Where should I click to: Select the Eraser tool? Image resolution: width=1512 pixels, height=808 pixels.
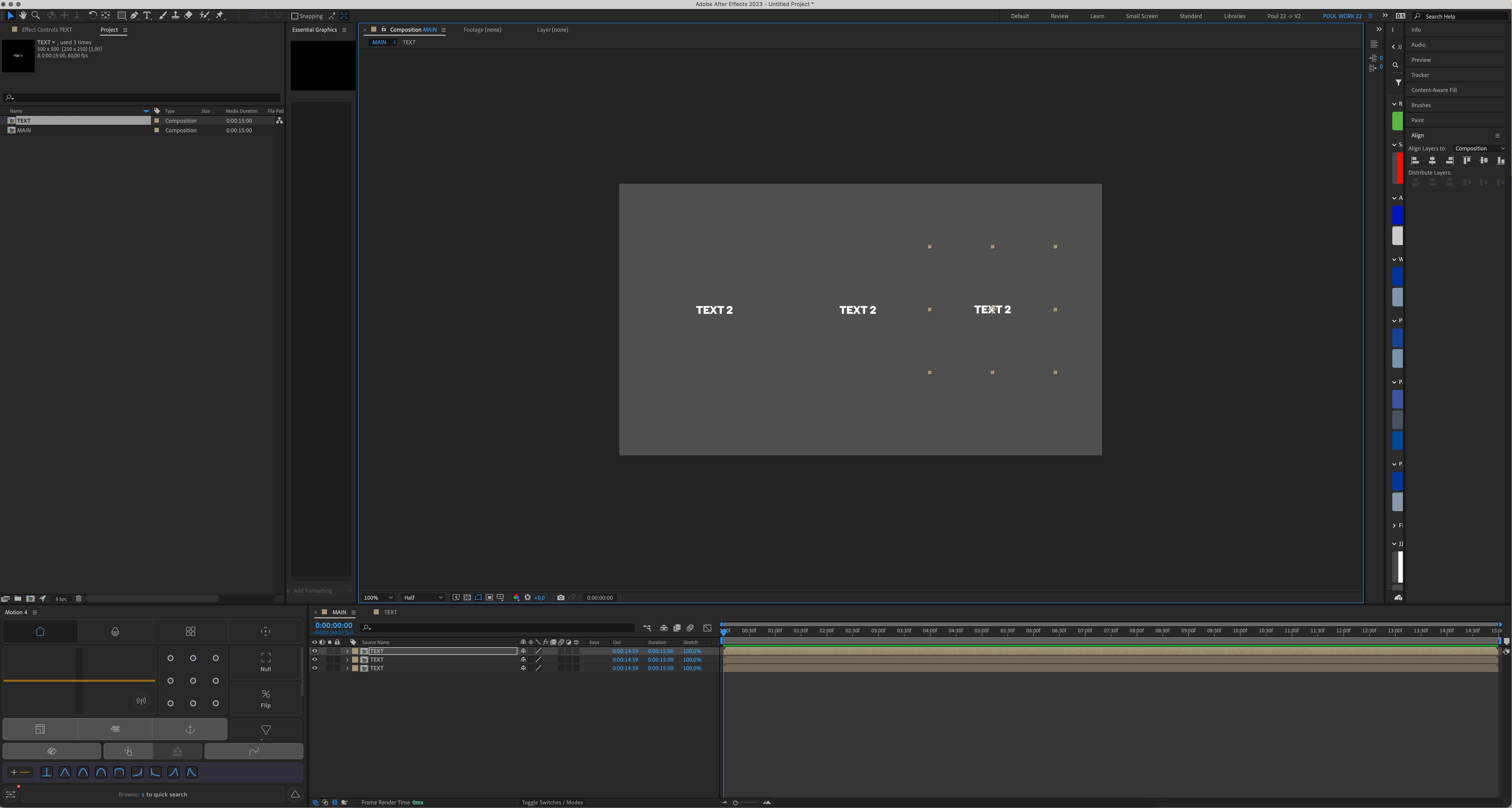coord(188,15)
